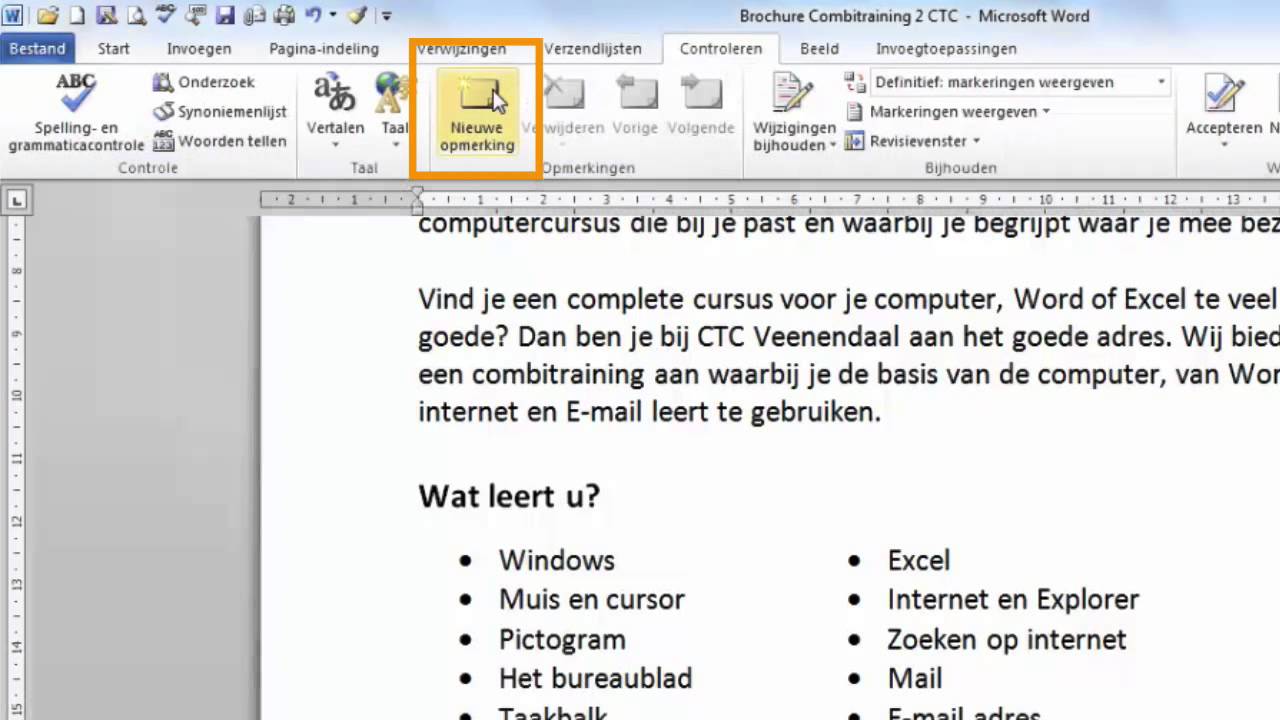Click the print preview magnifier icon
Image resolution: width=1280 pixels, height=720 pixels.
click(x=137, y=15)
